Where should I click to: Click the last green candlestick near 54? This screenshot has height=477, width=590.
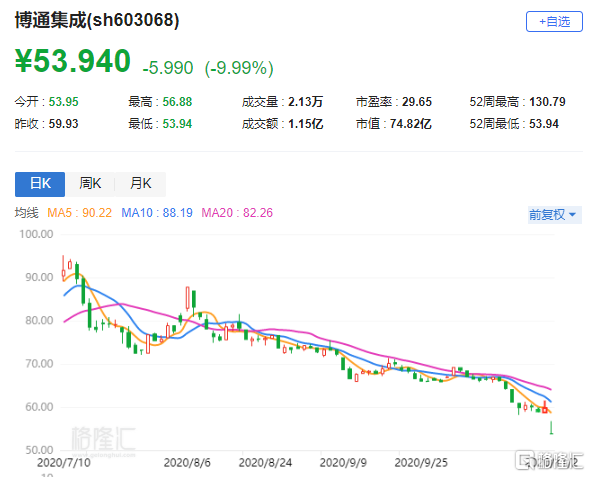pos(551,428)
